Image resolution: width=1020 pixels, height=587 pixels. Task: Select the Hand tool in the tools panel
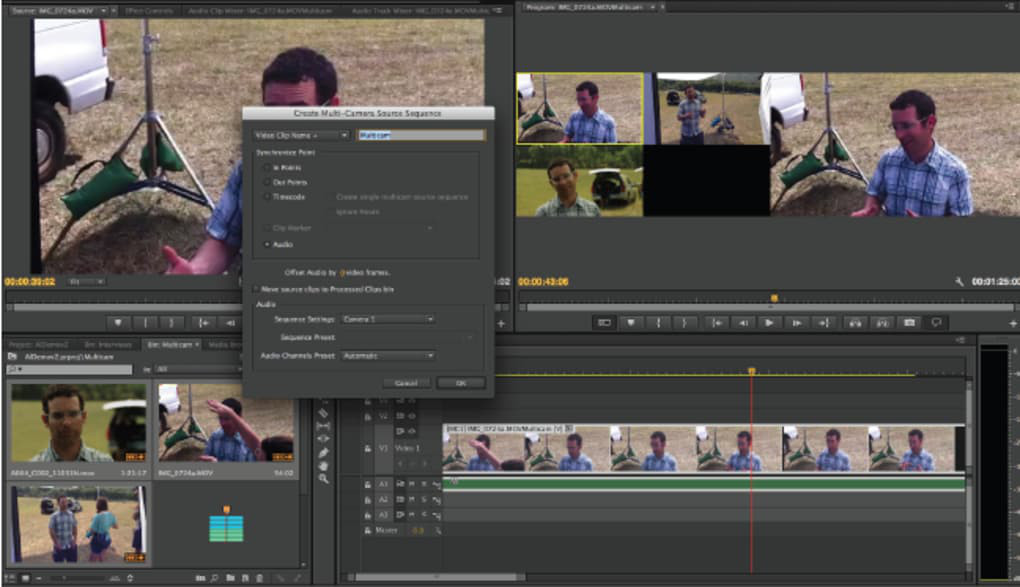(324, 466)
